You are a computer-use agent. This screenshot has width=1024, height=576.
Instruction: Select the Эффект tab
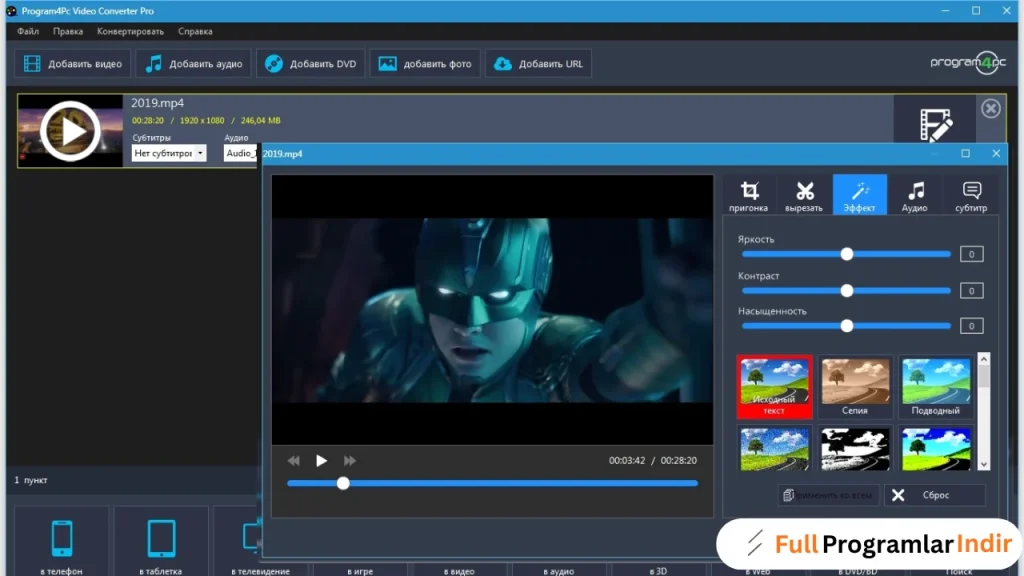pyautogui.click(x=859, y=195)
